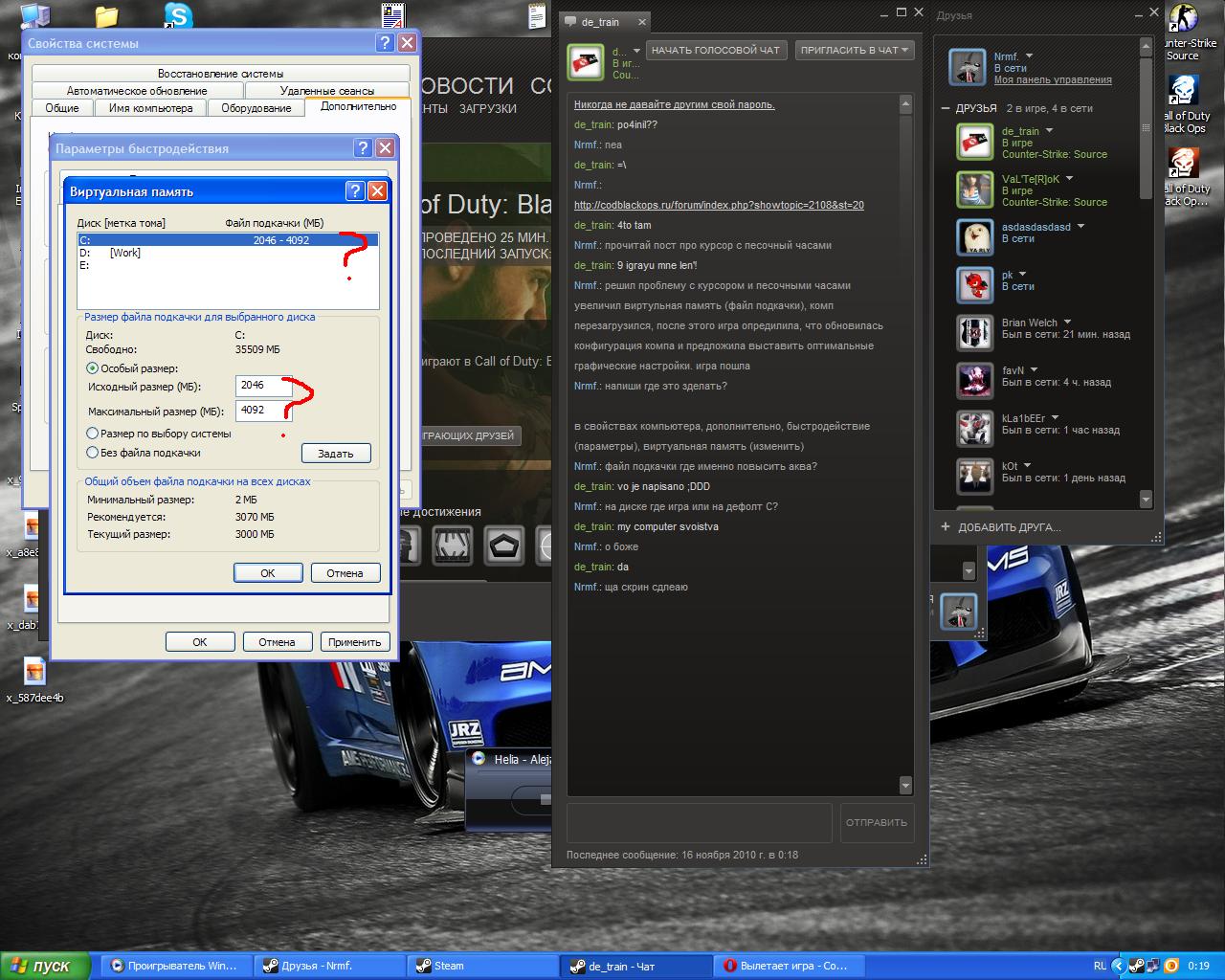The image size is (1225, 980).
Task: Click the friends list scrollbar up arrow
Action: [x=1146, y=46]
